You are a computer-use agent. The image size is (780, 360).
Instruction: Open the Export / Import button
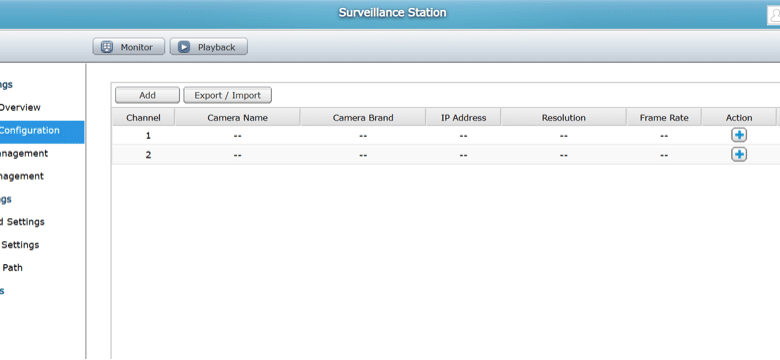click(x=227, y=95)
